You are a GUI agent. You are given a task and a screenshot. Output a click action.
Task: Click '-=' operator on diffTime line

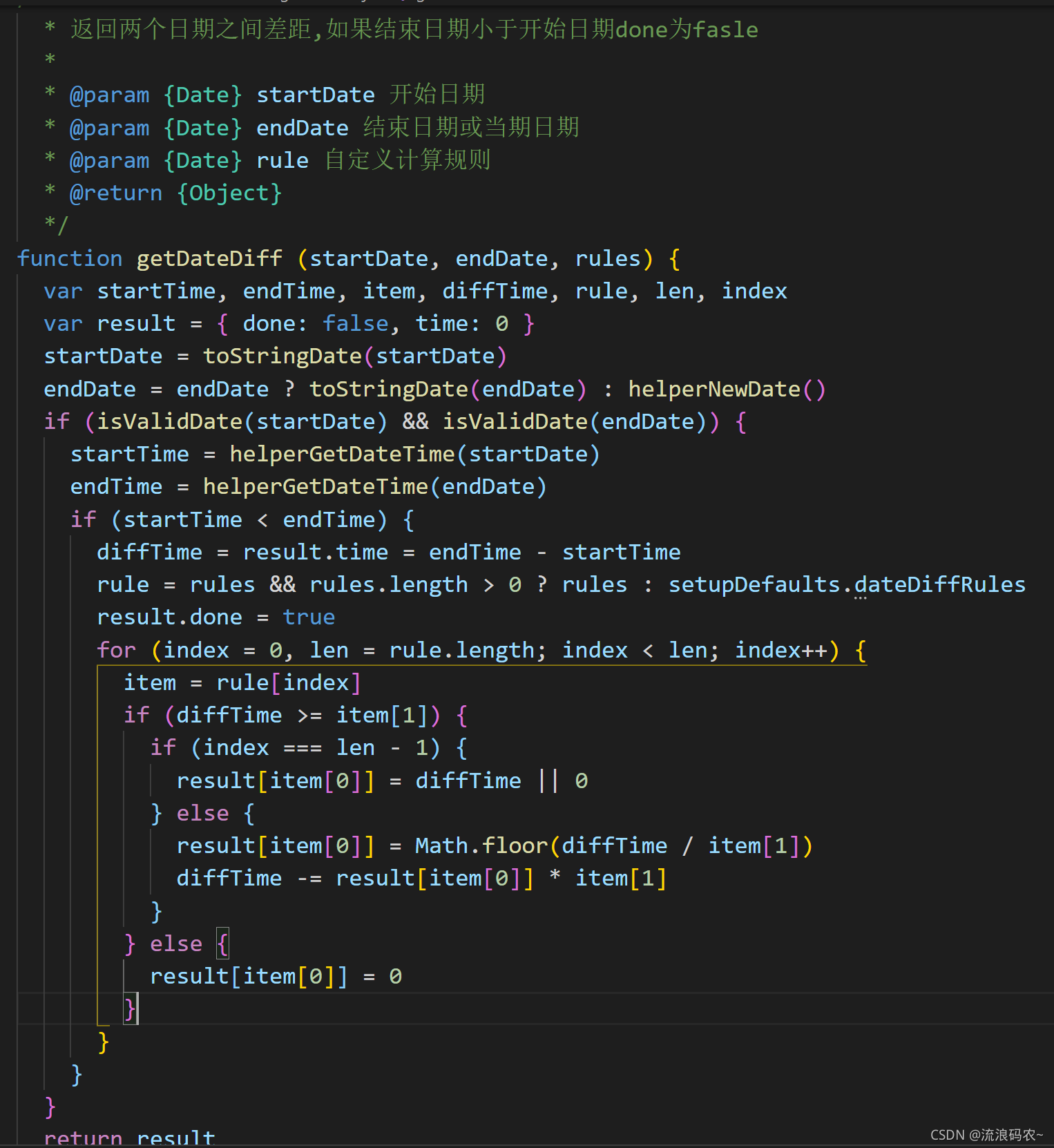pyautogui.click(x=309, y=879)
